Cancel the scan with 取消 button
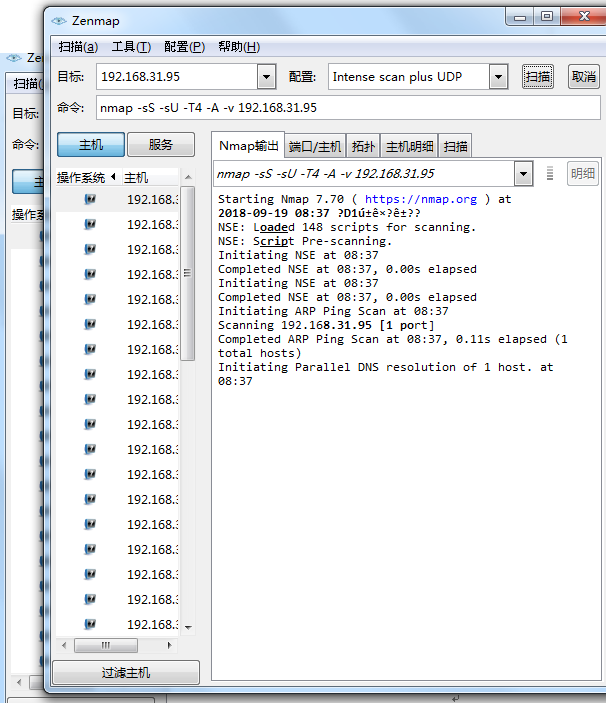Screen dimensions: 606x703 point(584,77)
